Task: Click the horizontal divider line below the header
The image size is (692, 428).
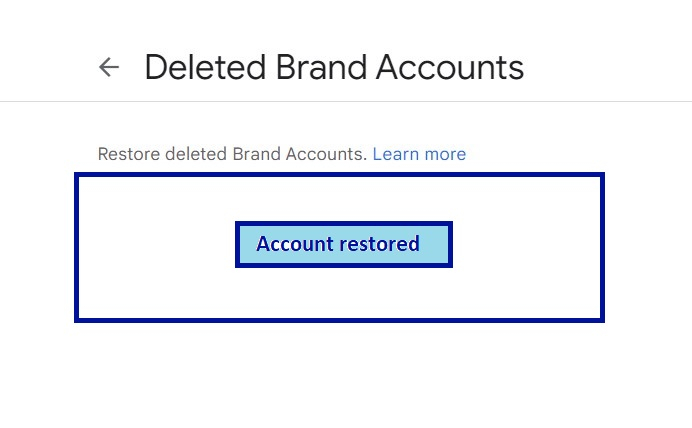Action: pos(346,101)
